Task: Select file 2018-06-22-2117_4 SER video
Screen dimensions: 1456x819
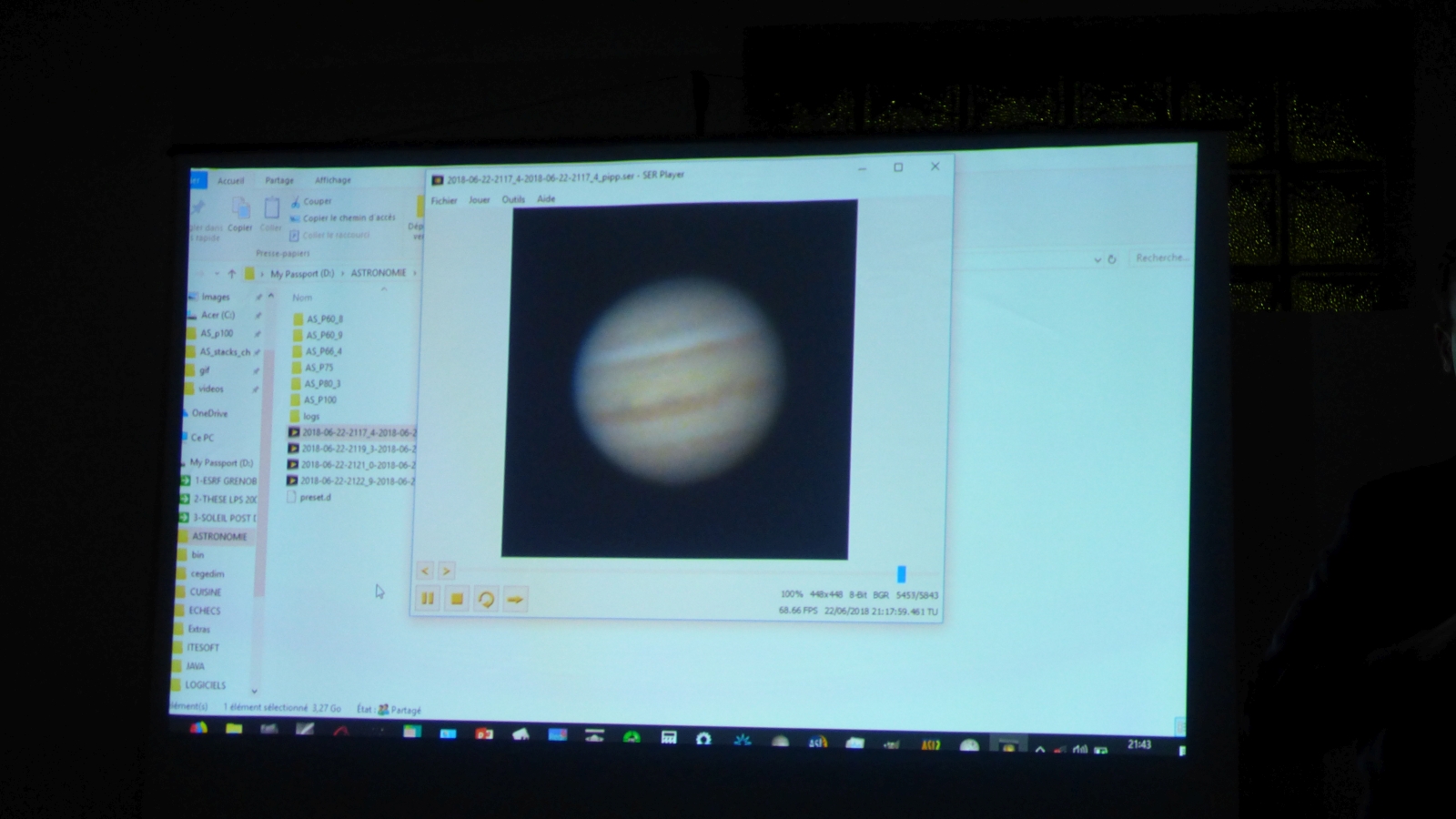Action: tap(352, 432)
